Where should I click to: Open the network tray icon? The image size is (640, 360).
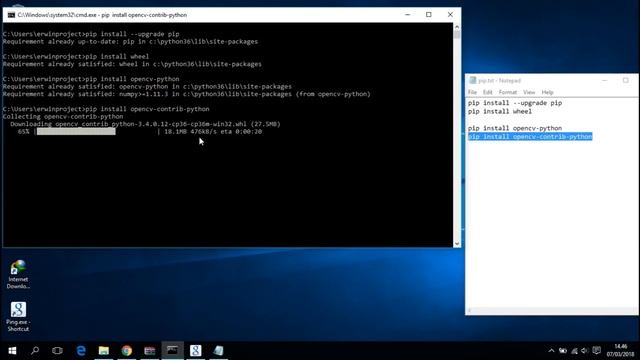[574, 351]
